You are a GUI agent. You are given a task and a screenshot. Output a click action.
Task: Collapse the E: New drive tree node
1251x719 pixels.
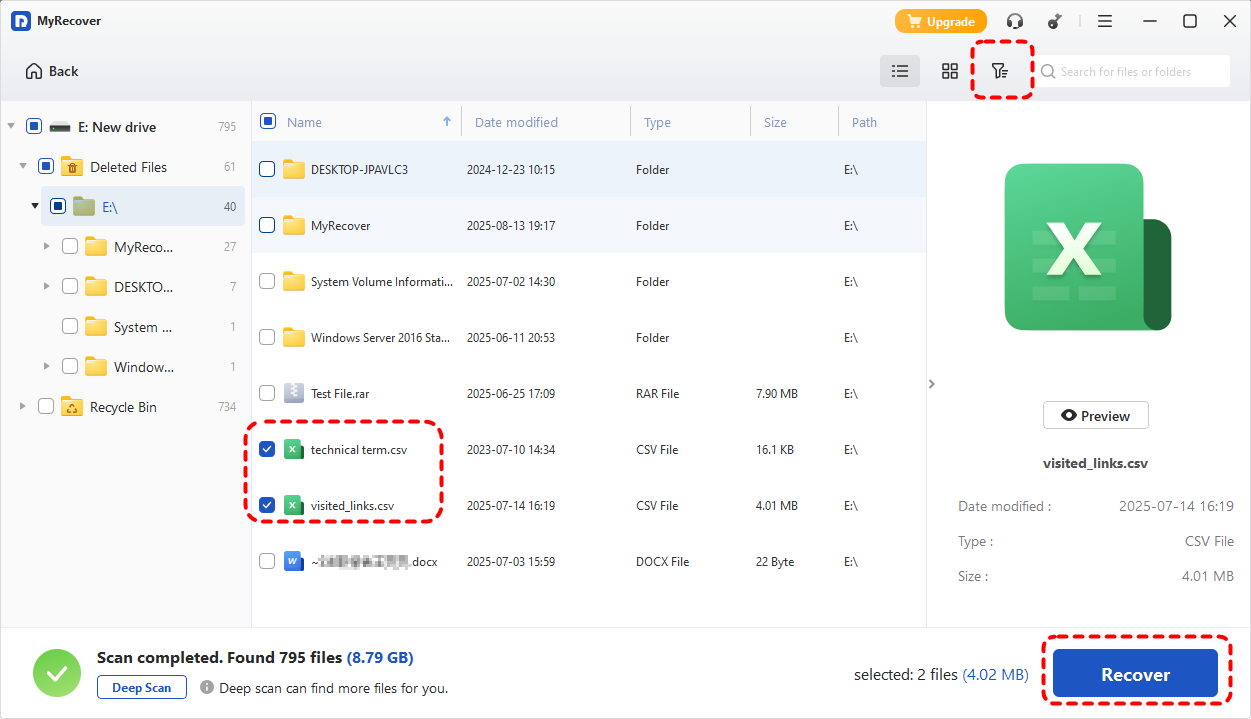pyautogui.click(x=11, y=126)
